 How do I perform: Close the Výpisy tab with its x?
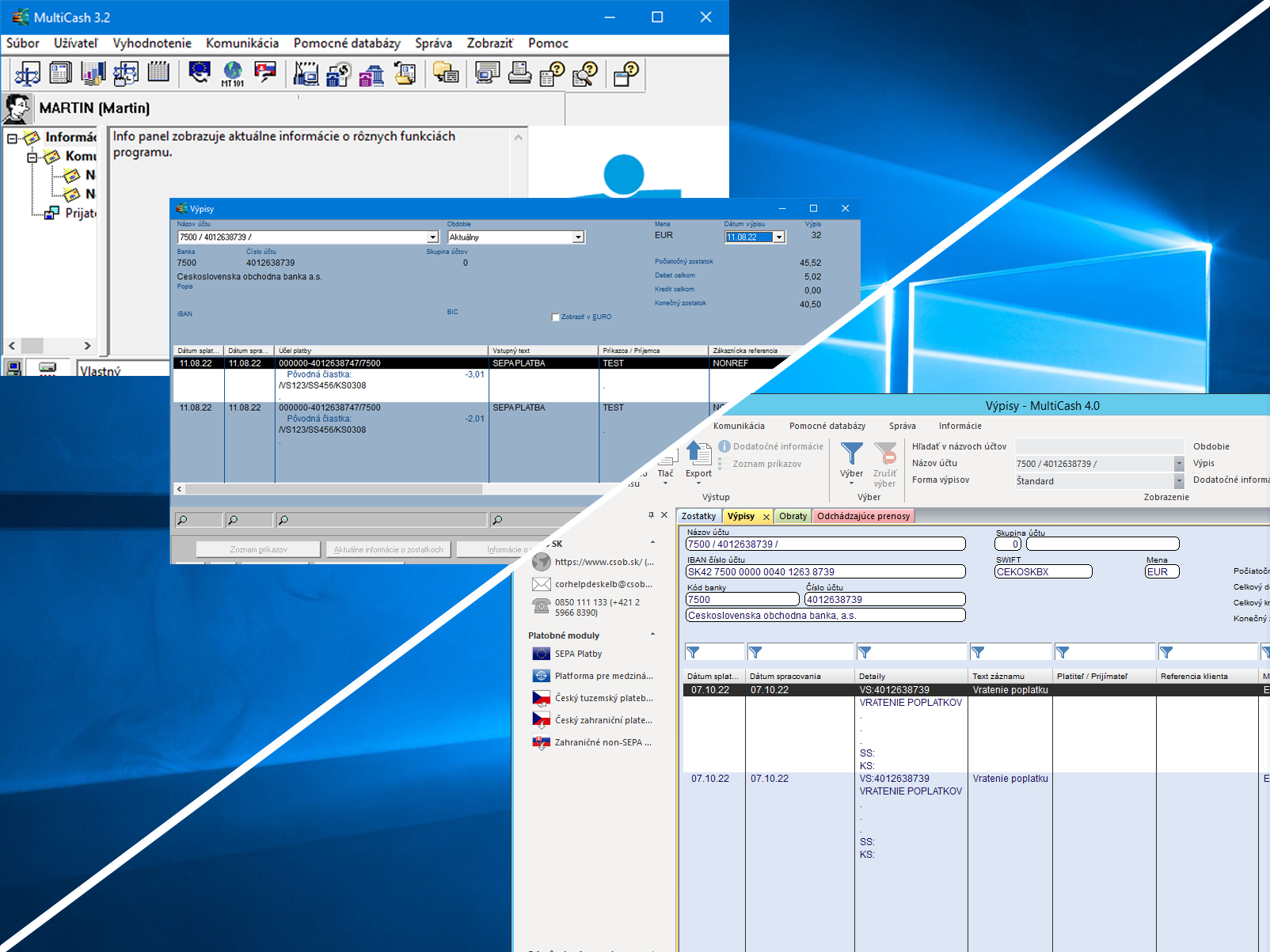(x=766, y=517)
